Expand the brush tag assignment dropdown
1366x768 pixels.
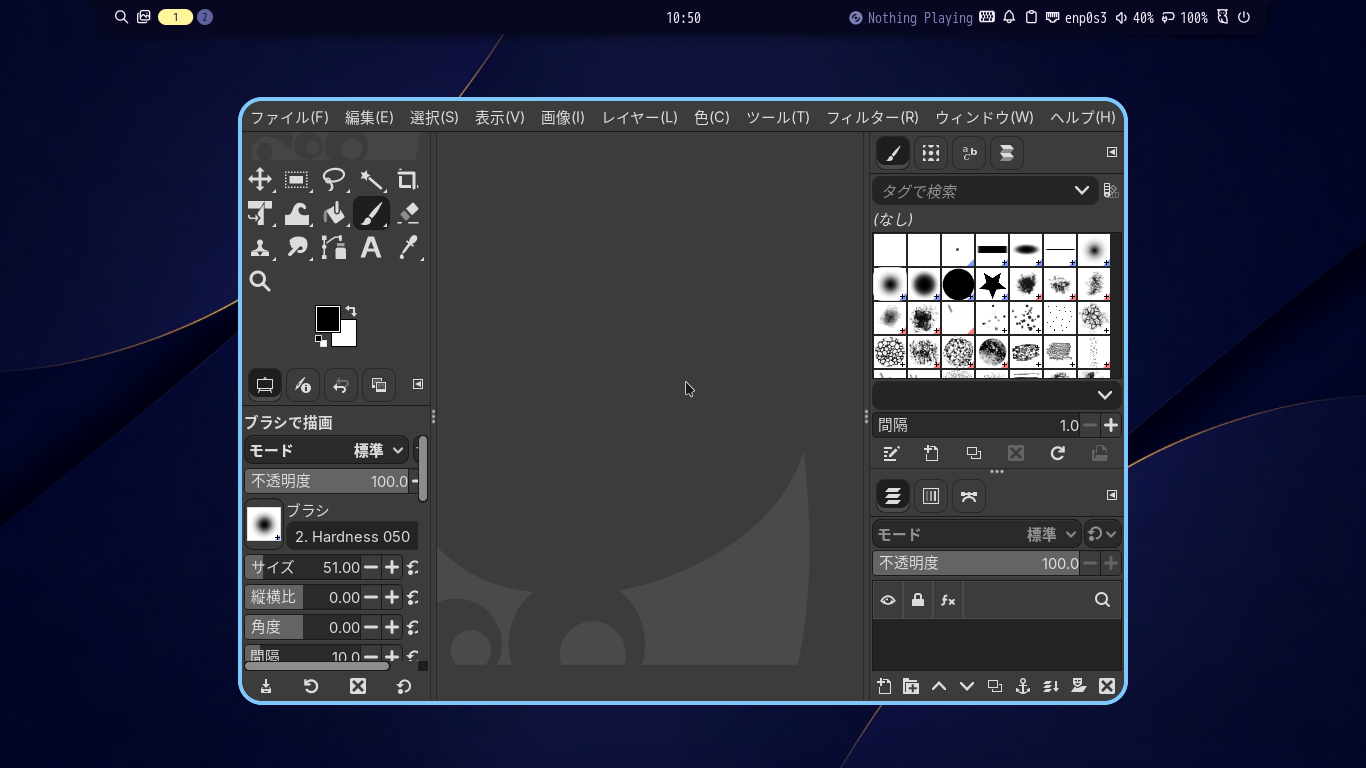pyautogui.click(x=1104, y=395)
